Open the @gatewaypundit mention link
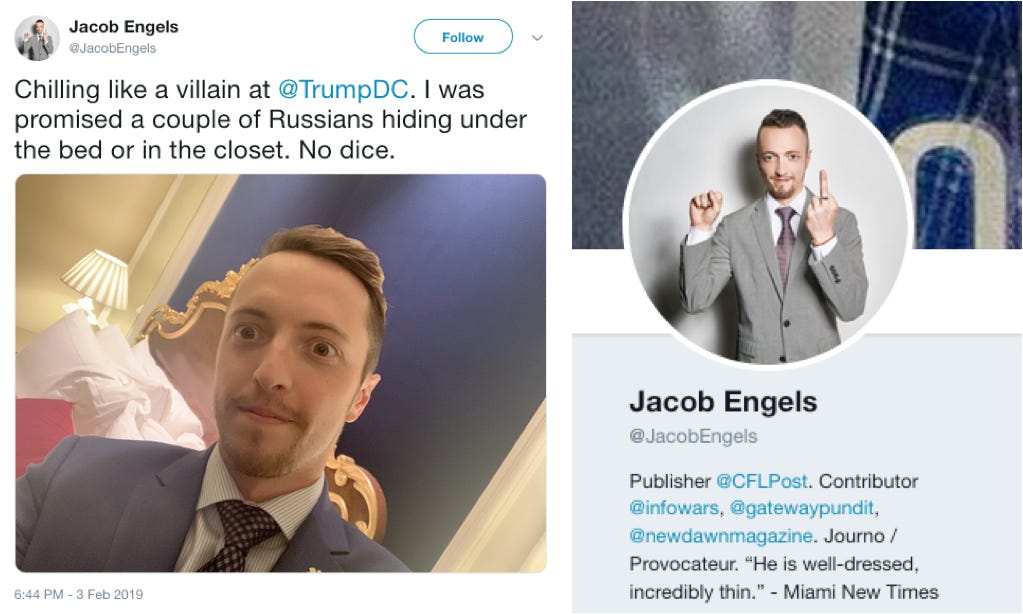The width and height of the screenshot is (1023, 614). click(x=802, y=508)
